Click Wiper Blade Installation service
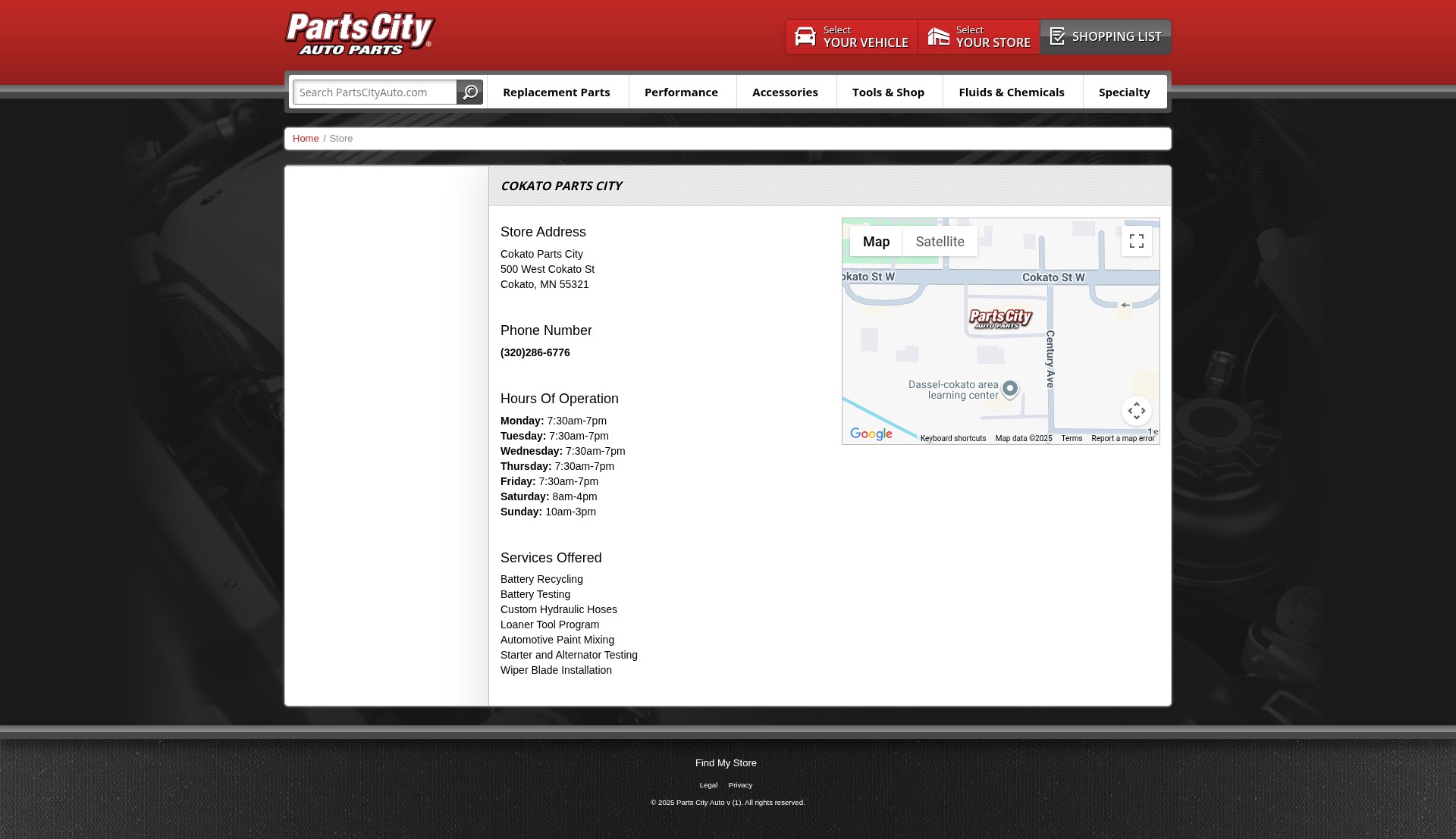Screen dimensions: 1456x839 [556, 671]
